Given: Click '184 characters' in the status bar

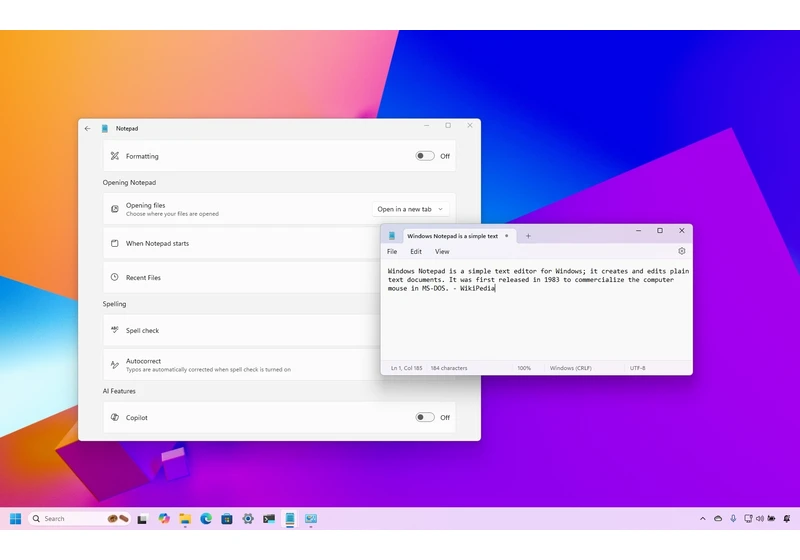Looking at the screenshot, I should (449, 368).
